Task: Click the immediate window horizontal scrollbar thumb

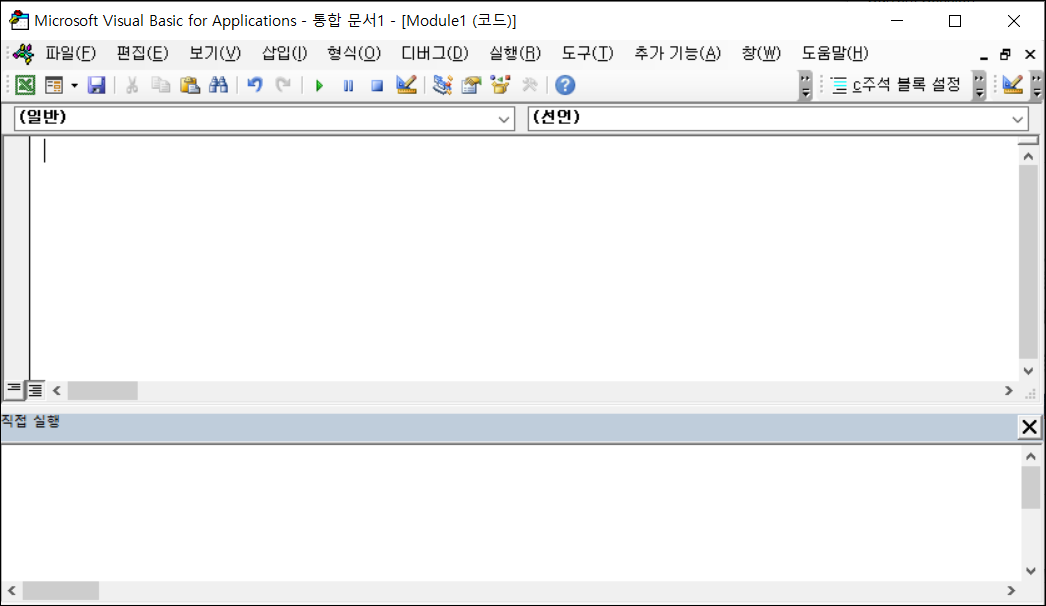Action: 61,591
